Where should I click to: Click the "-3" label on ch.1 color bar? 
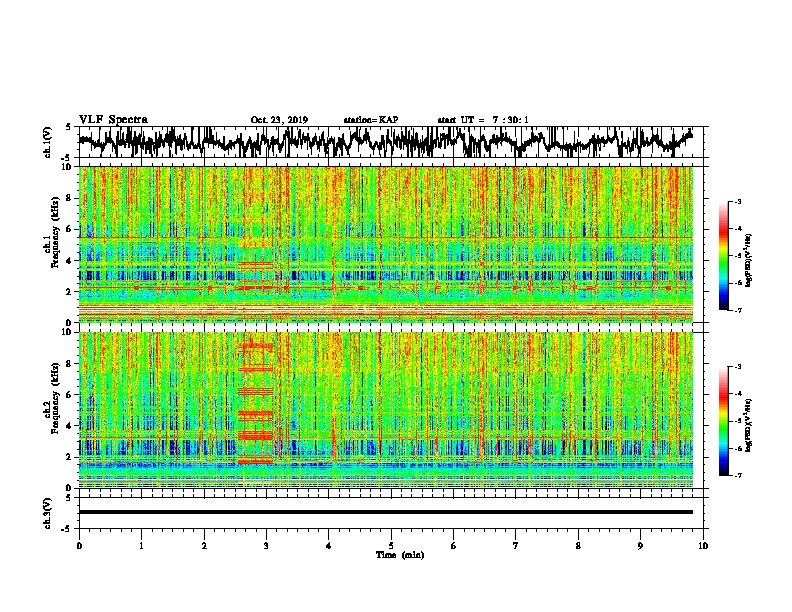pyautogui.click(x=737, y=202)
